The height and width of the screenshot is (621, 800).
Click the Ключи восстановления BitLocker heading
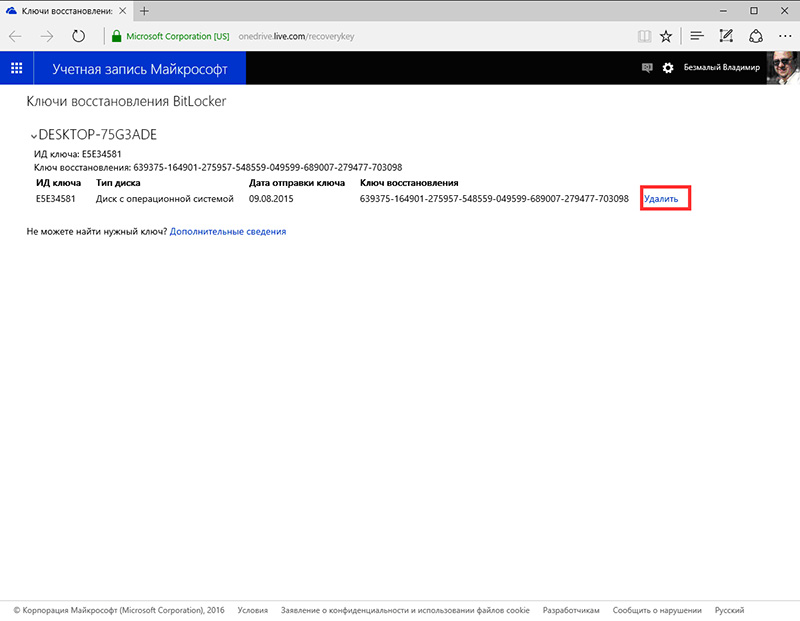[126, 102]
